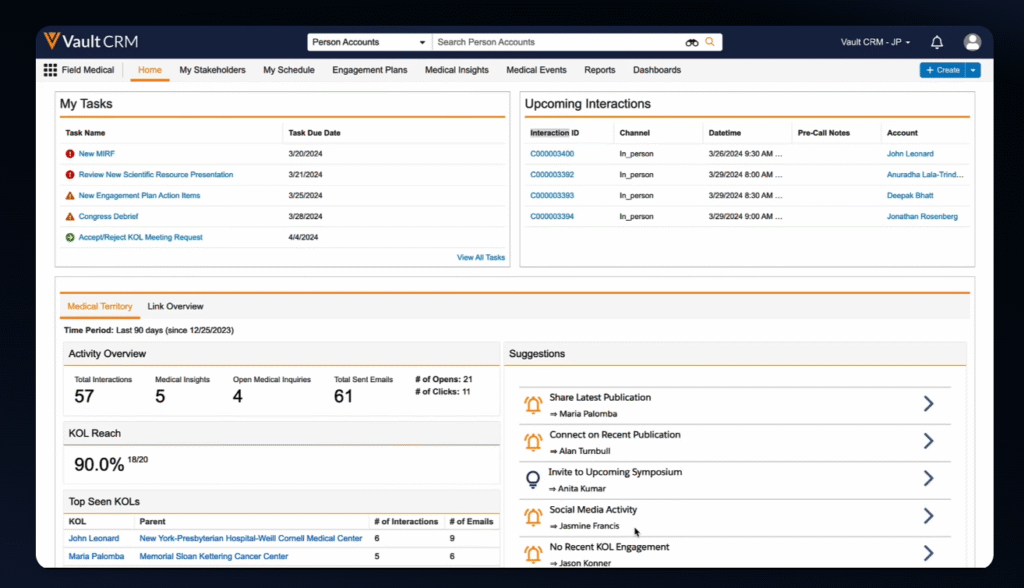Click the red alert icon beside New MIRF task
Viewport: 1024px width, 588px height.
pyautogui.click(x=68, y=153)
